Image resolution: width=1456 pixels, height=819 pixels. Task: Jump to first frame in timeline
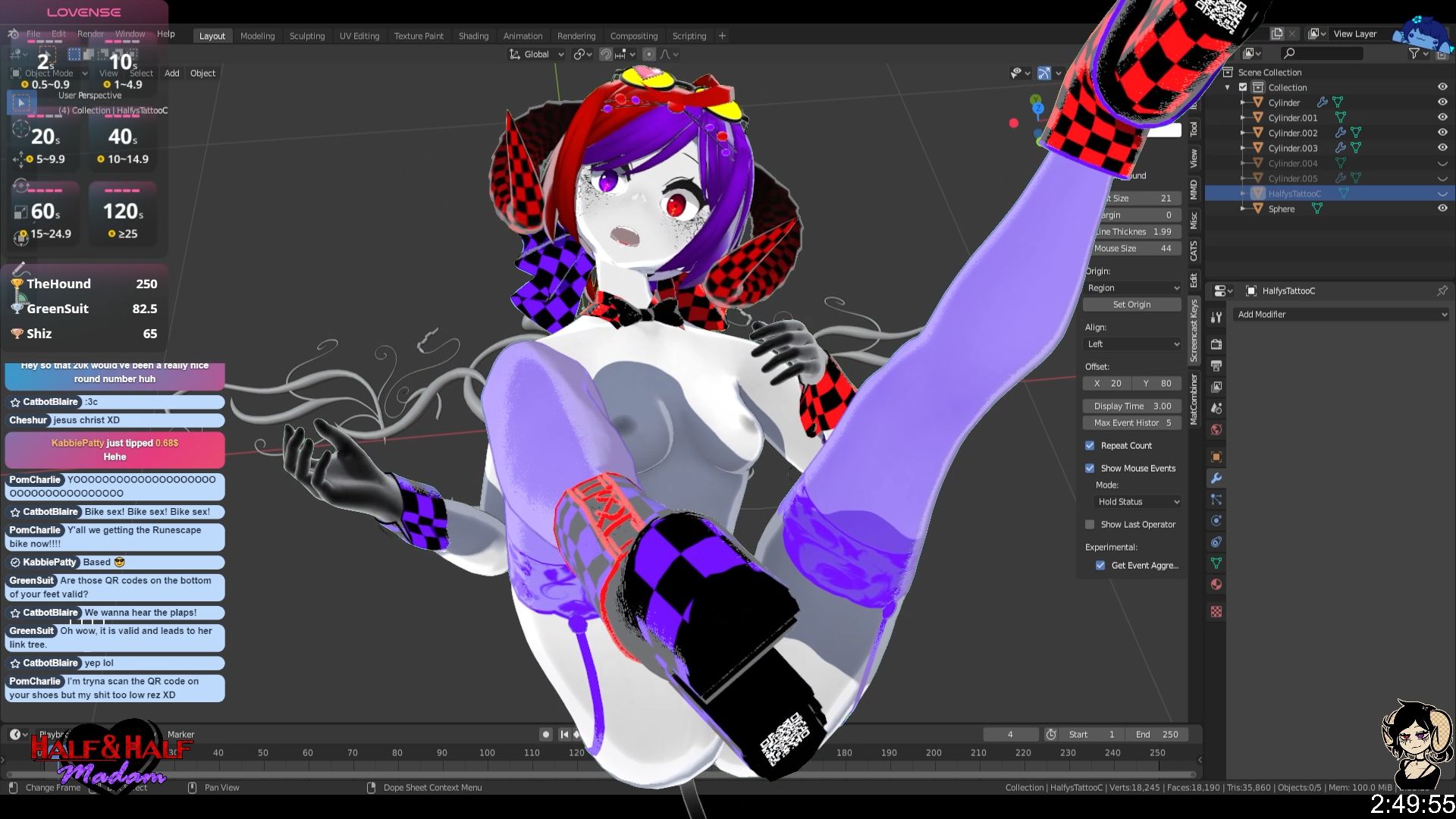click(x=564, y=734)
